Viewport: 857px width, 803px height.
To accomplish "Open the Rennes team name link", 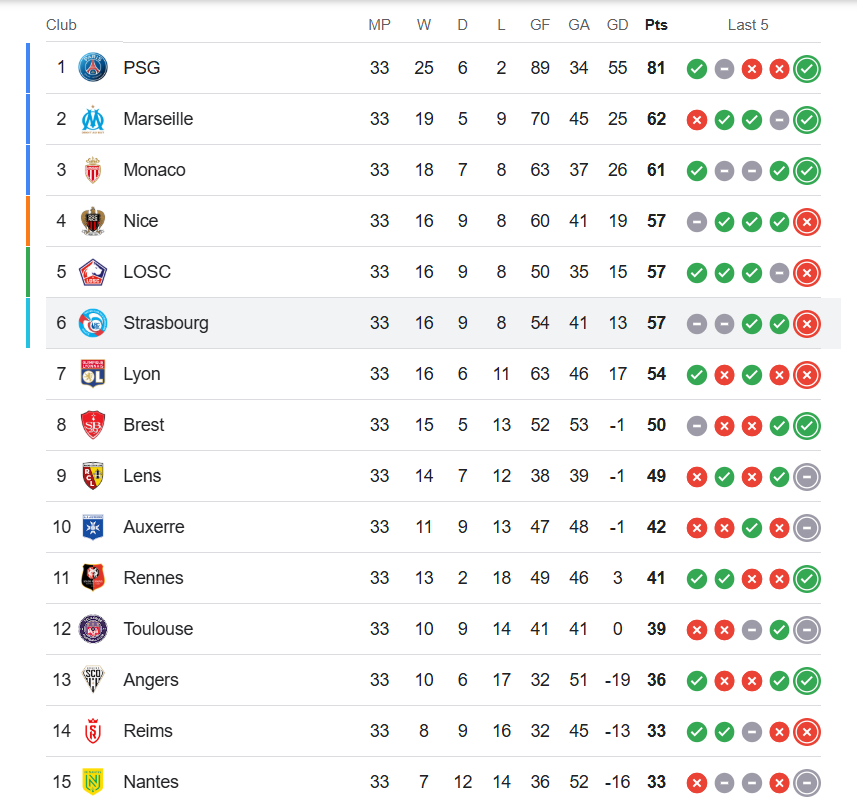I will (153, 578).
